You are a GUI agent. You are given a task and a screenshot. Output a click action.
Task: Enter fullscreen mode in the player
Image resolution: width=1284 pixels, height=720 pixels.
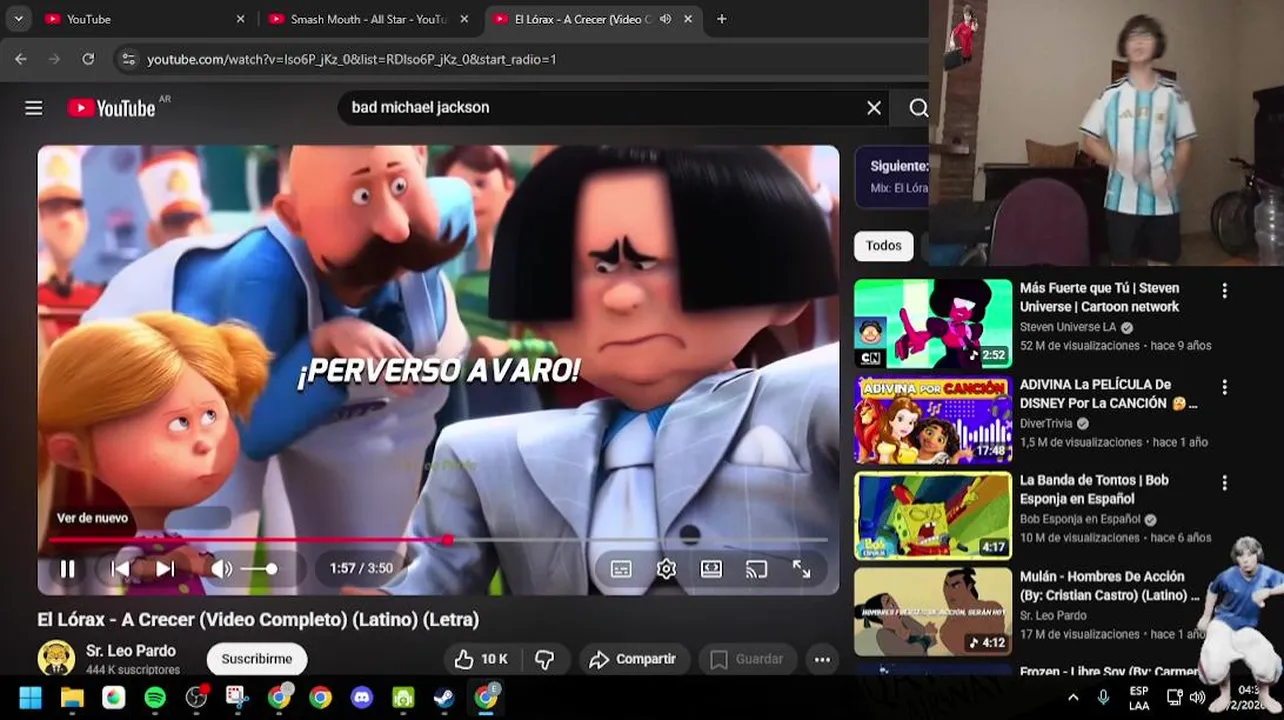(802, 569)
